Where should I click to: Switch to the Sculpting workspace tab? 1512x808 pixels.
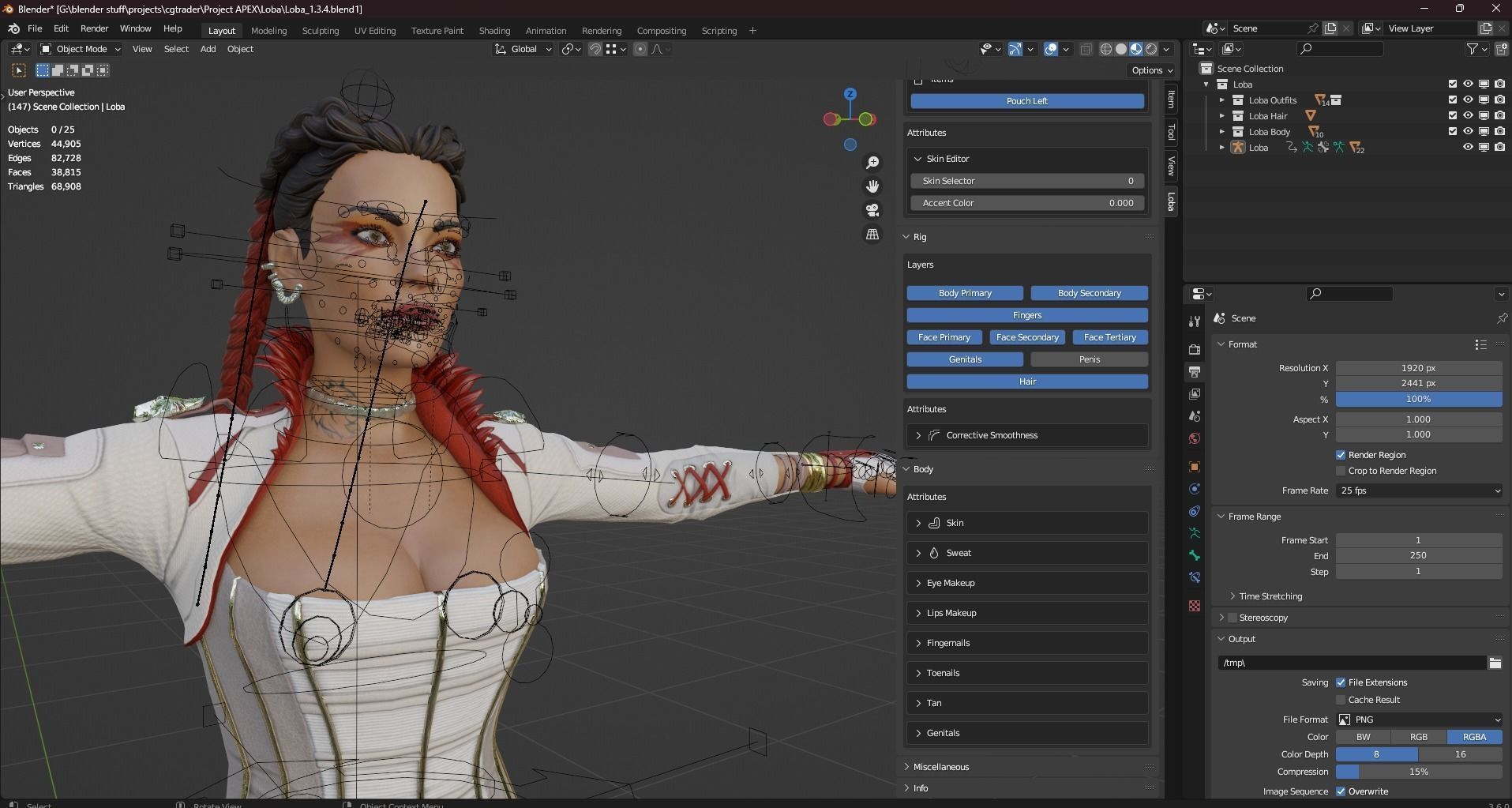click(x=320, y=31)
